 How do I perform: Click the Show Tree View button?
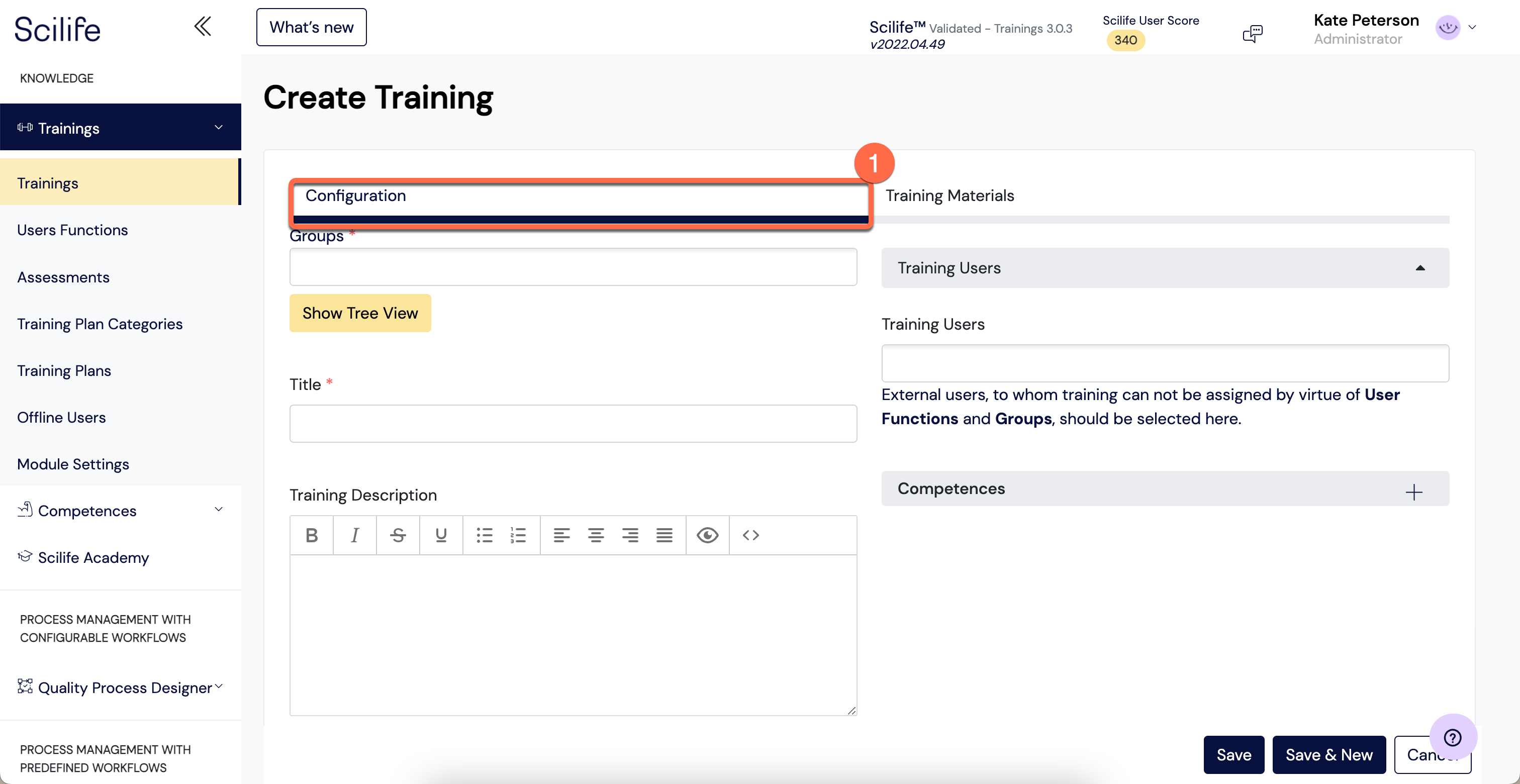(360, 313)
